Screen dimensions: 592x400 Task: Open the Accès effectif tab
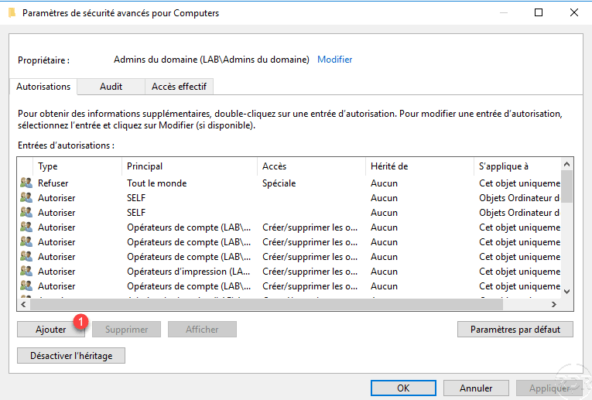(x=179, y=86)
